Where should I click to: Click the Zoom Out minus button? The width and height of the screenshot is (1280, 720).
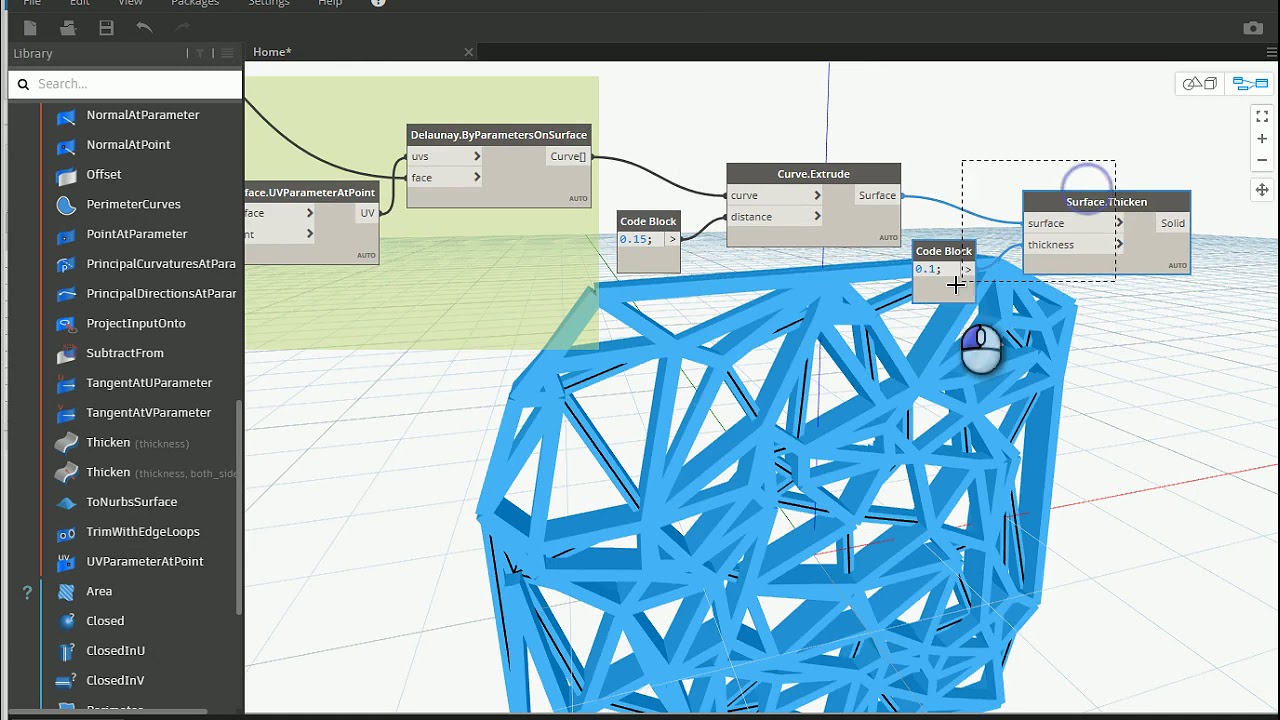pos(1262,160)
